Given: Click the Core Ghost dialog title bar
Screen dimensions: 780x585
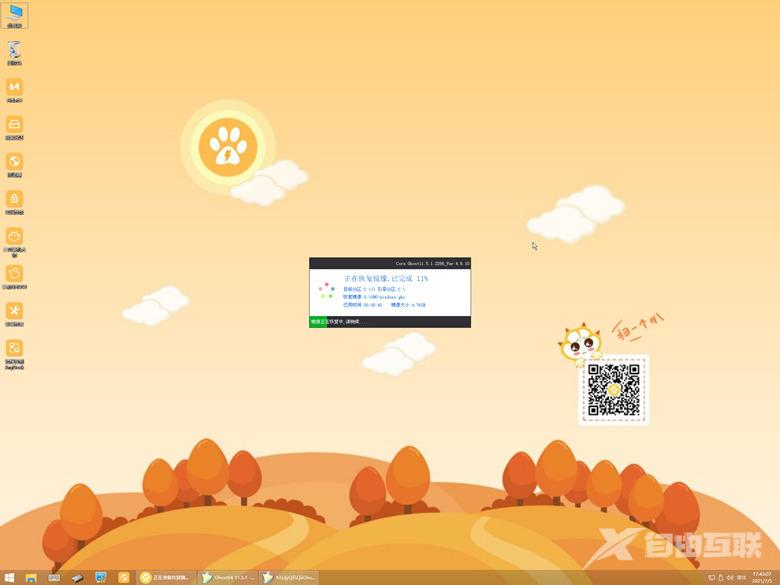Looking at the screenshot, I should click(x=390, y=263).
